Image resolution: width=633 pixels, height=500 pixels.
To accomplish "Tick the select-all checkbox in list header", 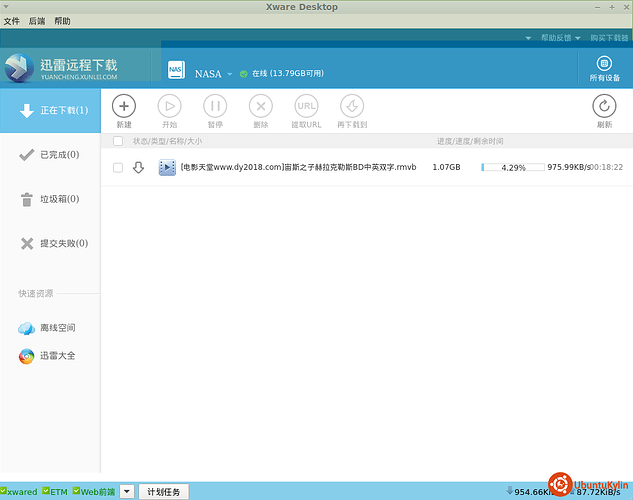I will [x=118, y=142].
